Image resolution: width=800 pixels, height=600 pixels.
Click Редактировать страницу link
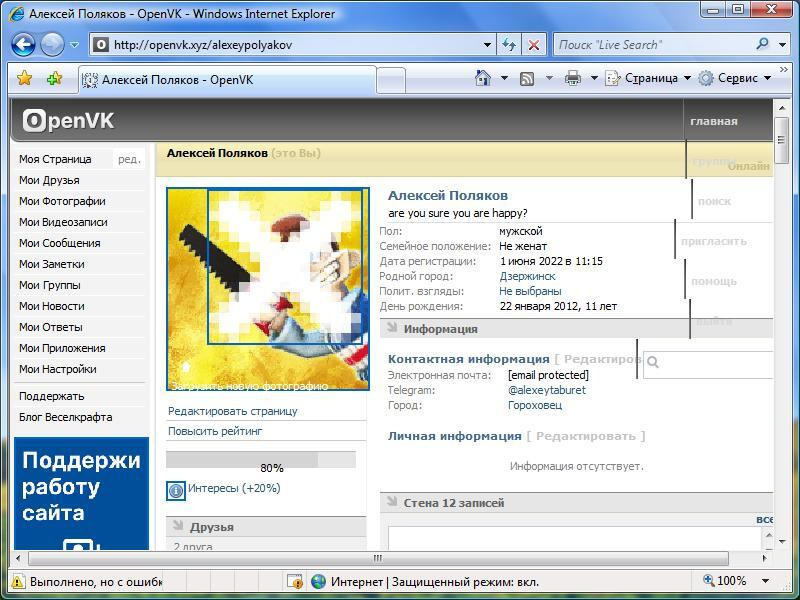coord(233,411)
